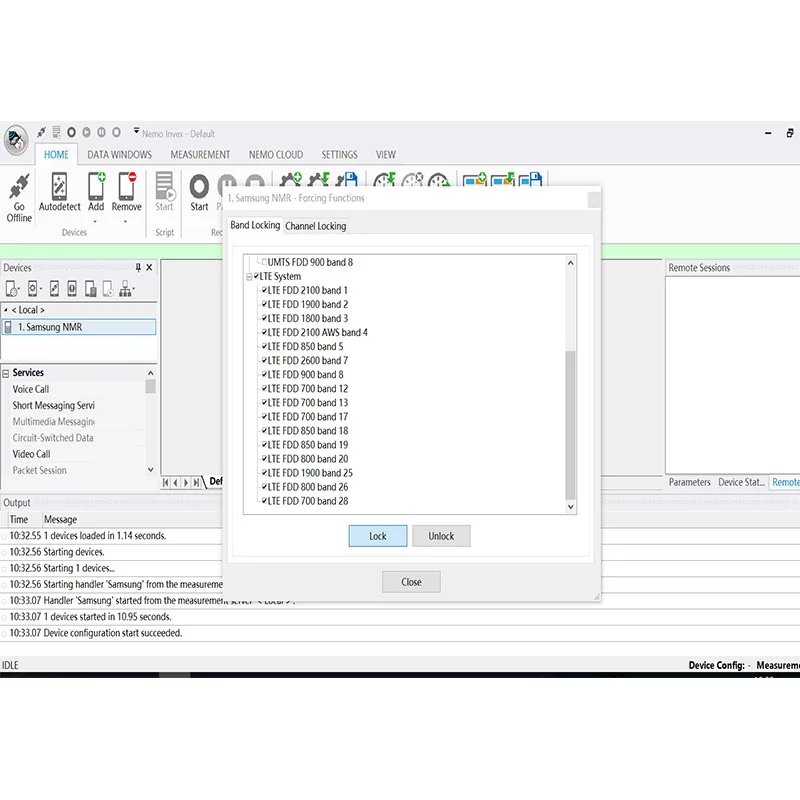Screen dimensions: 800x800
Task: Toggle the LTE System checkbox
Action: click(256, 276)
